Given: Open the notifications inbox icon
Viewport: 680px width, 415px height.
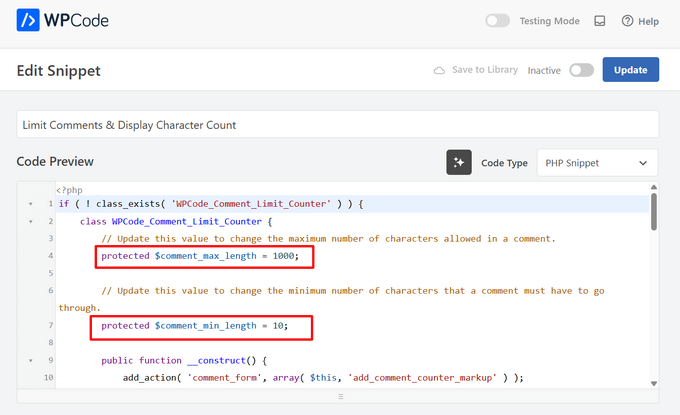Looking at the screenshot, I should 599,21.
